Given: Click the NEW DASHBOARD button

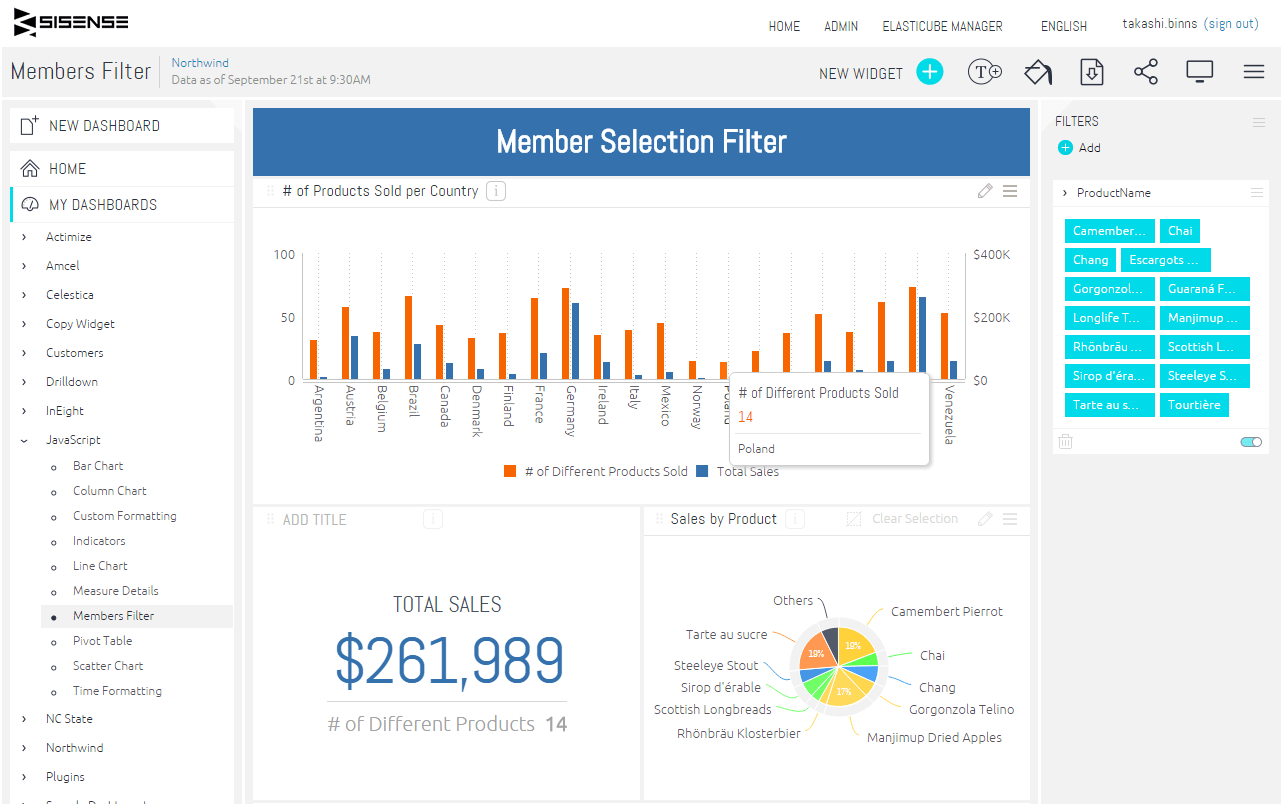Looking at the screenshot, I should (122, 126).
